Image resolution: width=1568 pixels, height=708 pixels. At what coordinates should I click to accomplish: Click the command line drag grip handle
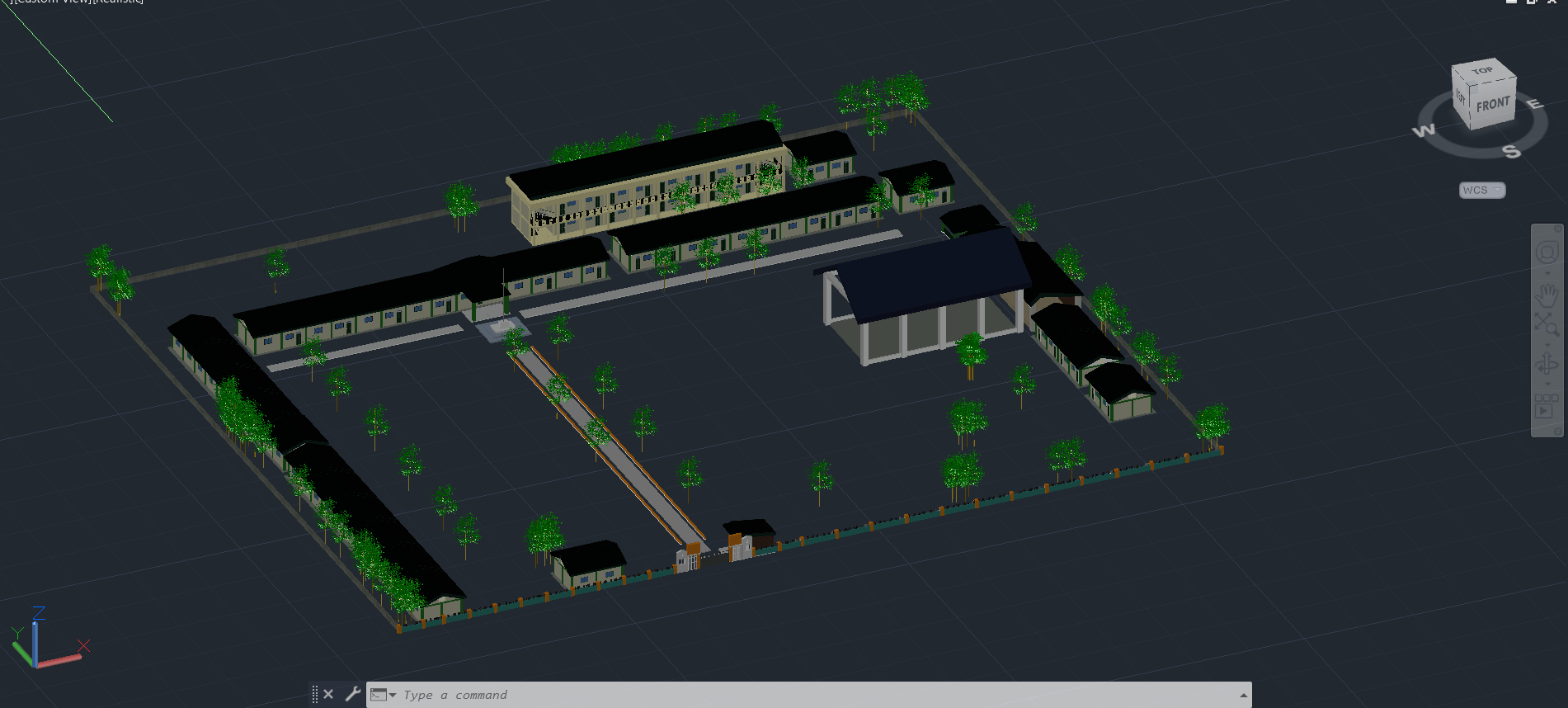[x=315, y=694]
